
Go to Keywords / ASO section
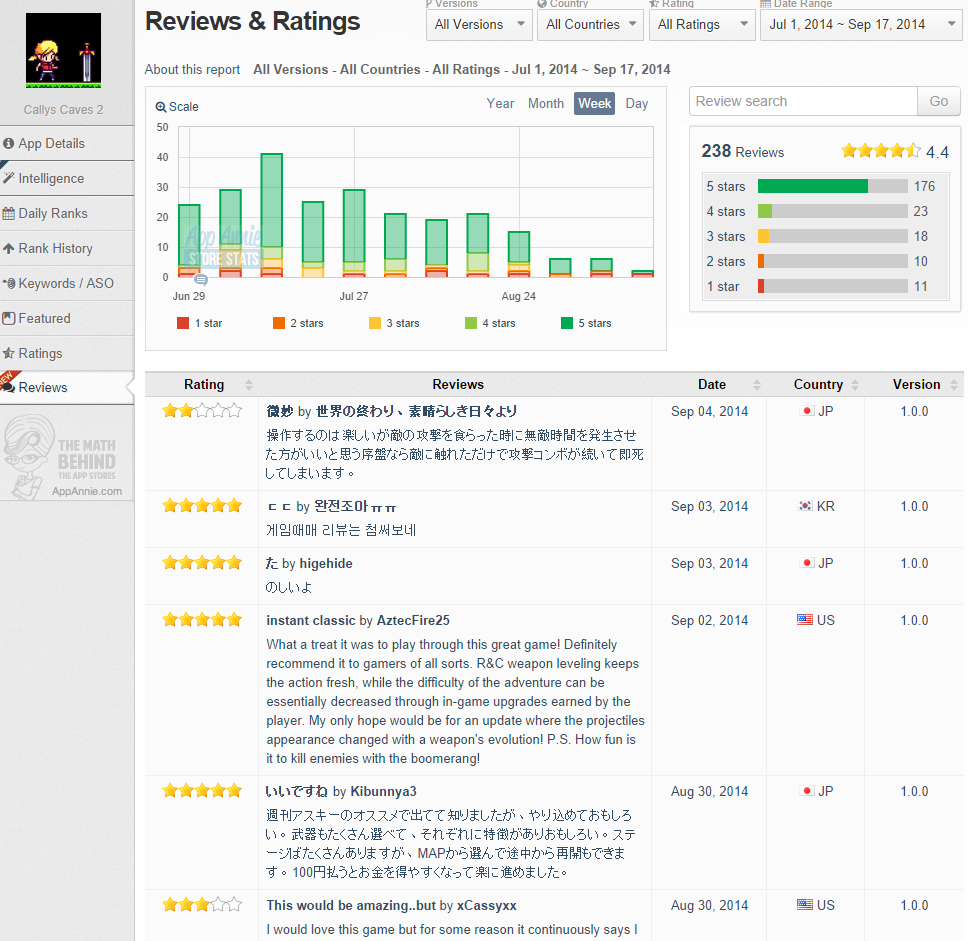click(x=66, y=283)
